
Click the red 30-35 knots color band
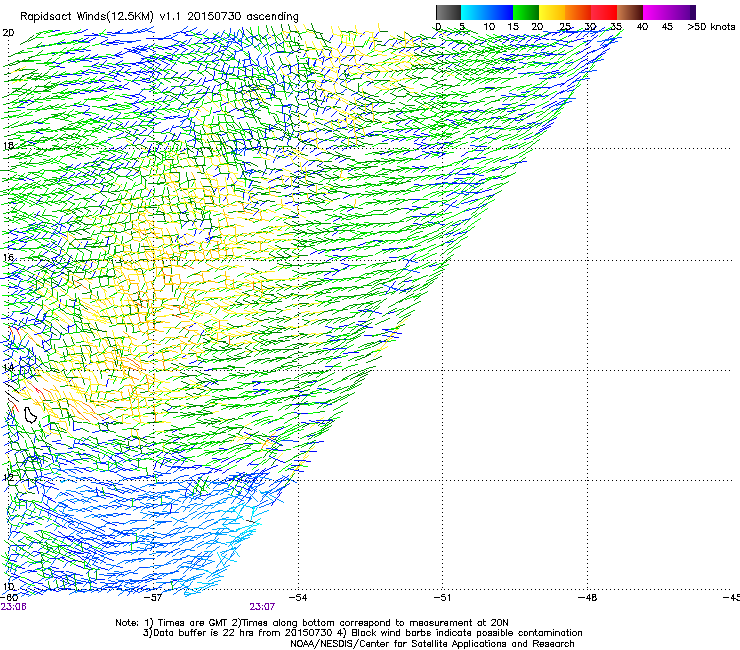click(x=604, y=12)
